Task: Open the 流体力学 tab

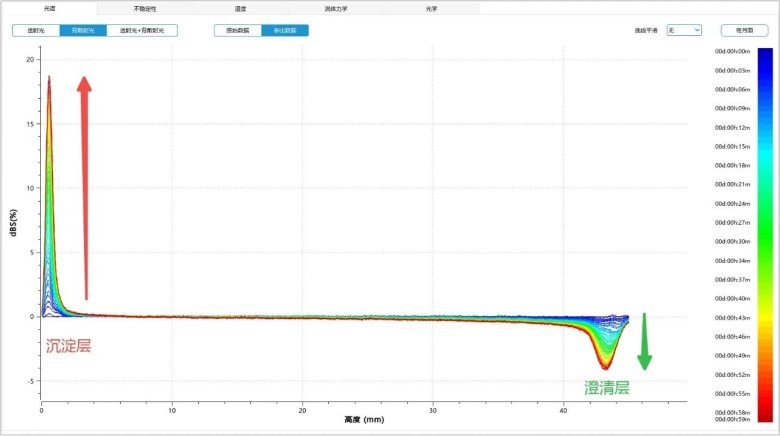Action: 335,7
